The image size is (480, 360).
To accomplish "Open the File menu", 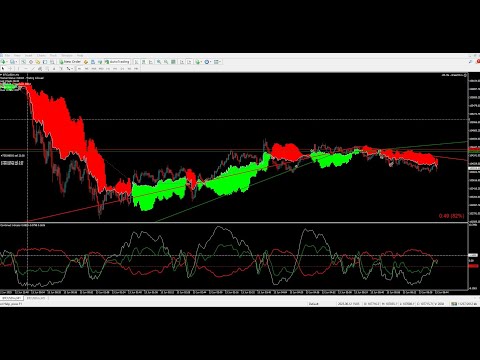I will click(7, 55).
